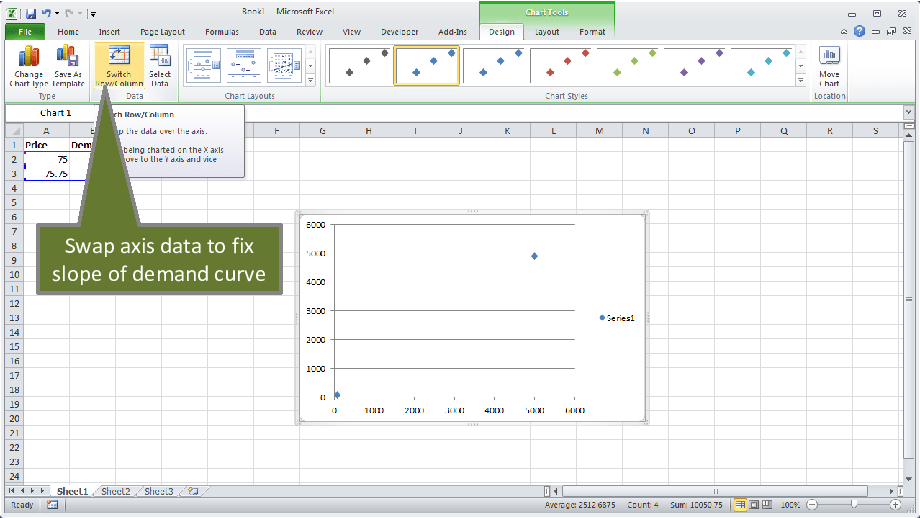The width and height of the screenshot is (920, 518).
Task: Switch to the Add-Ins tab
Action: [x=452, y=32]
